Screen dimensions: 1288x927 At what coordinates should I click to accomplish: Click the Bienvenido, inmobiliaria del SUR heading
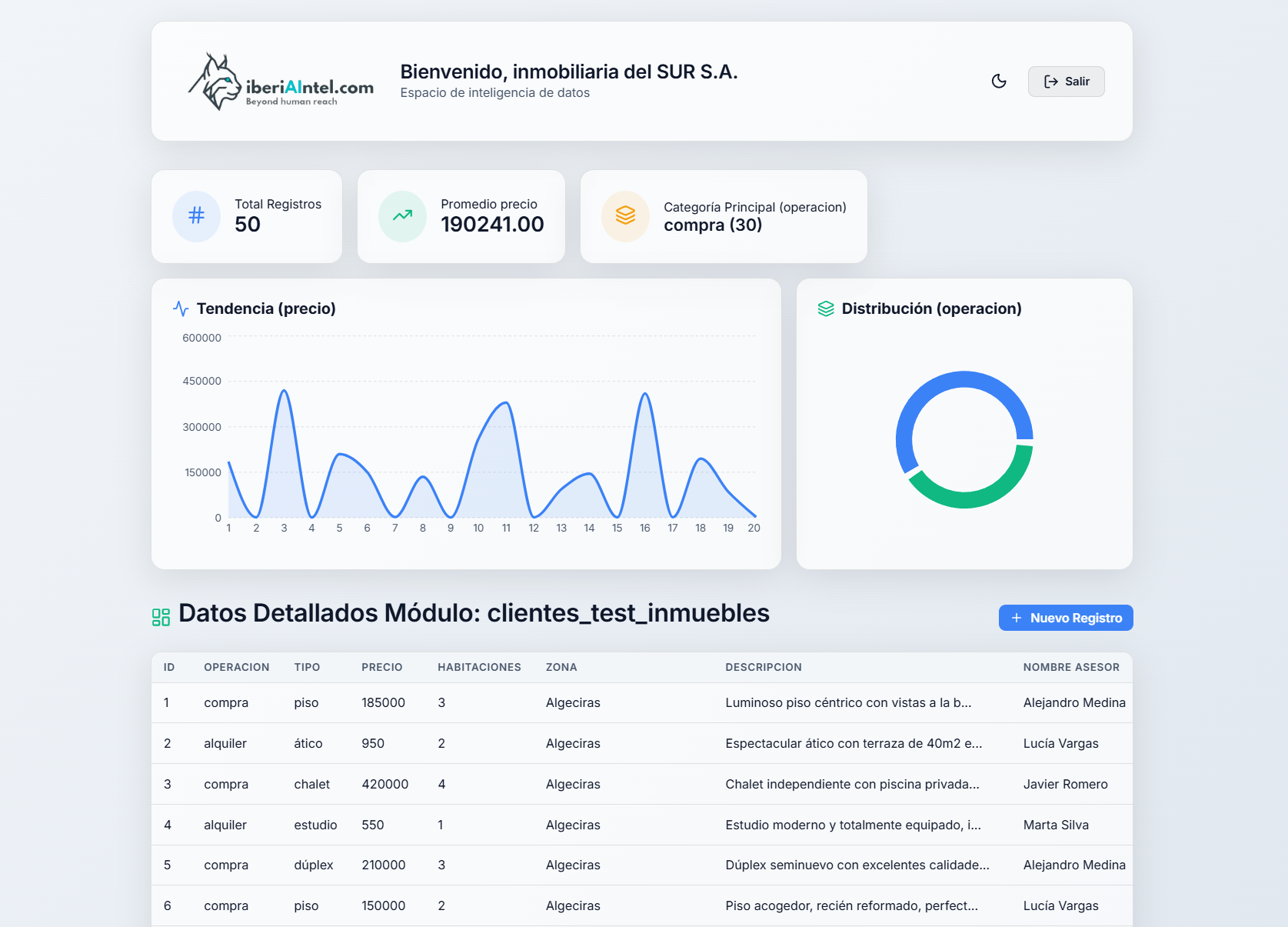(x=569, y=72)
